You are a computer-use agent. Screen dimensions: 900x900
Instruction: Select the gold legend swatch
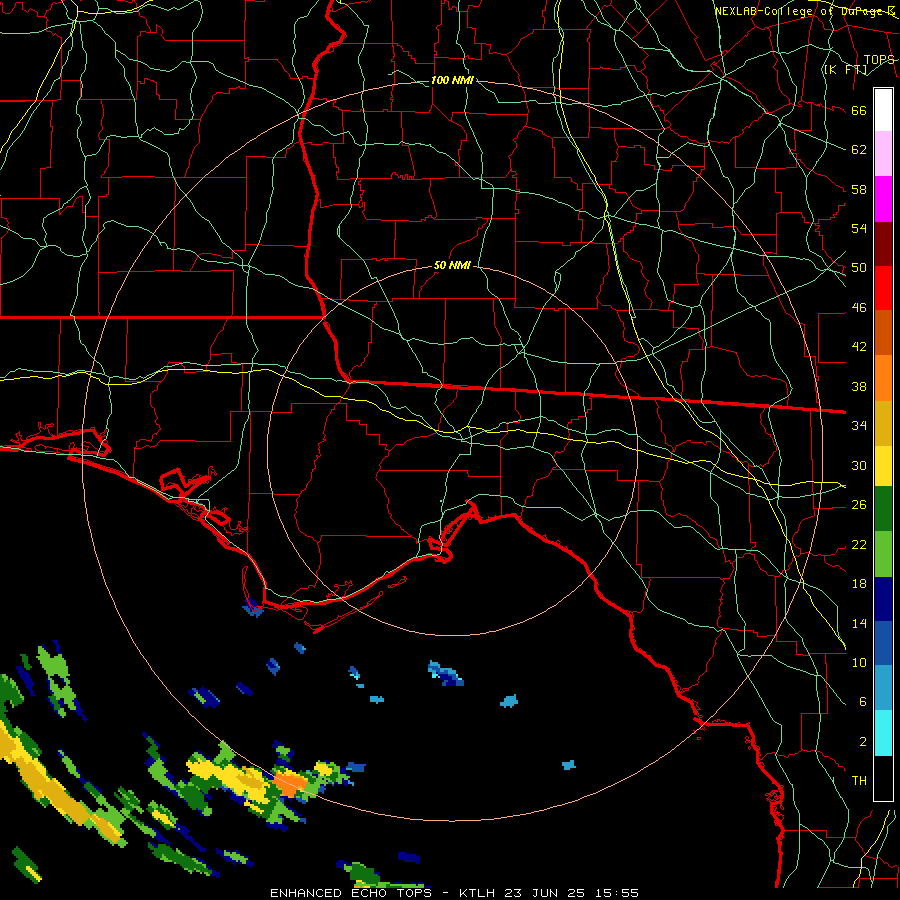(x=883, y=423)
